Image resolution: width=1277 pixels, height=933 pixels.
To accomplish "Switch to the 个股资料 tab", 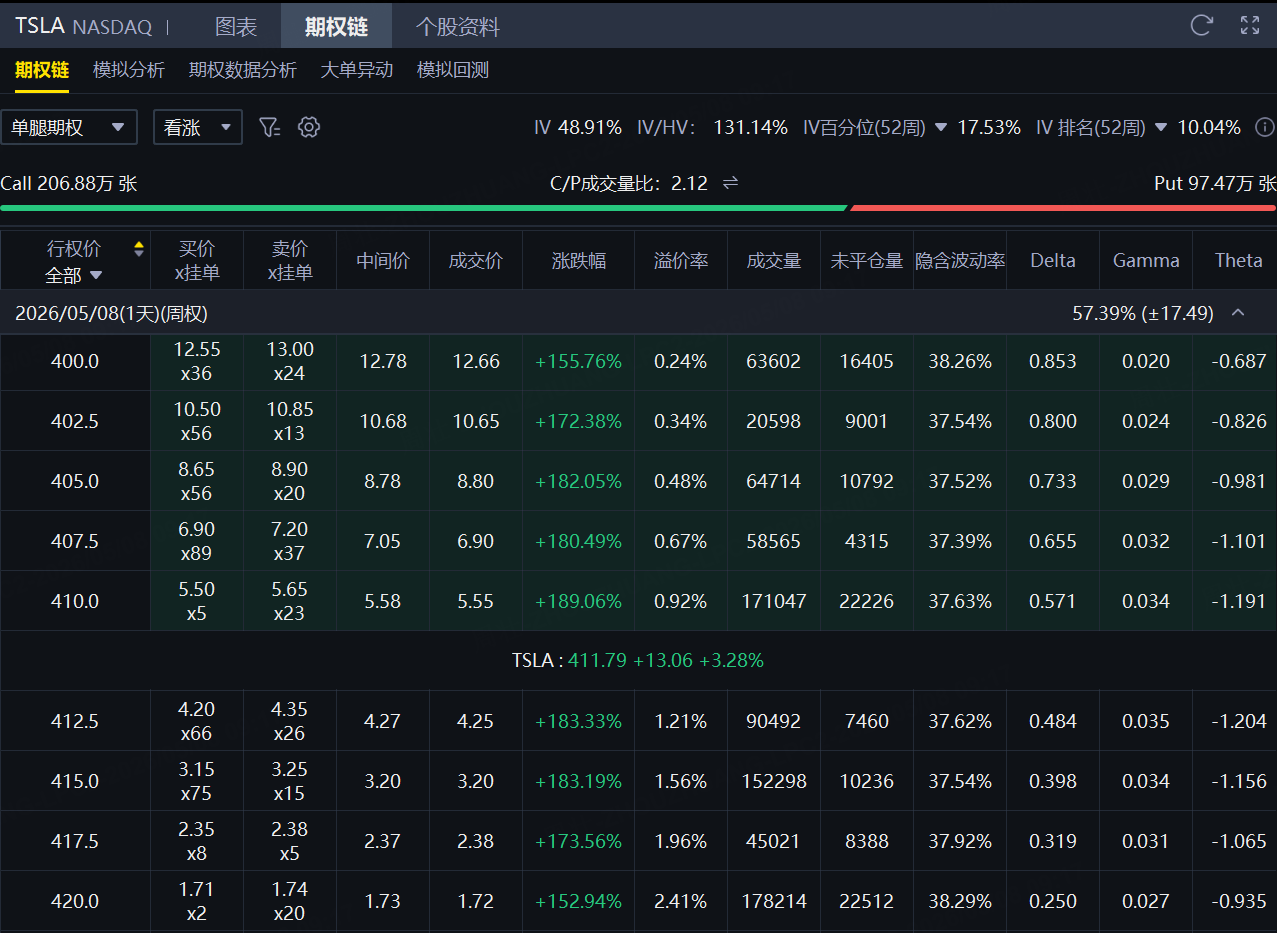I will pos(458,26).
